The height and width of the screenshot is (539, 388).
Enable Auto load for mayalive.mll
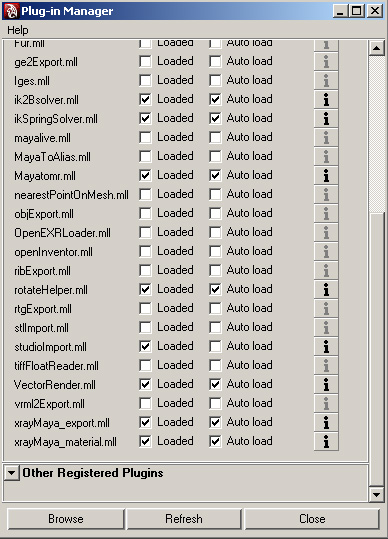[x=215, y=138]
